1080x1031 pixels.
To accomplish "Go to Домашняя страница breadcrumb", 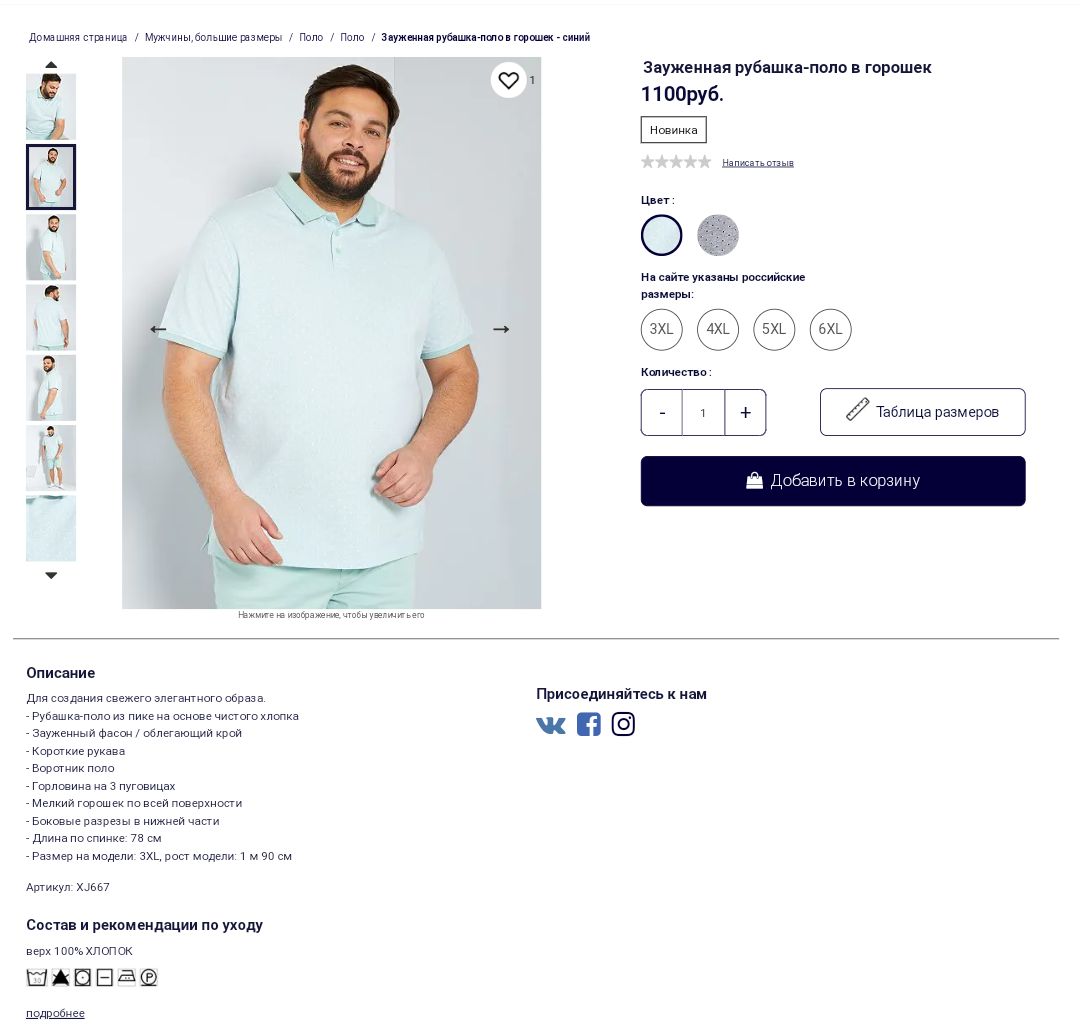I will click(78, 37).
